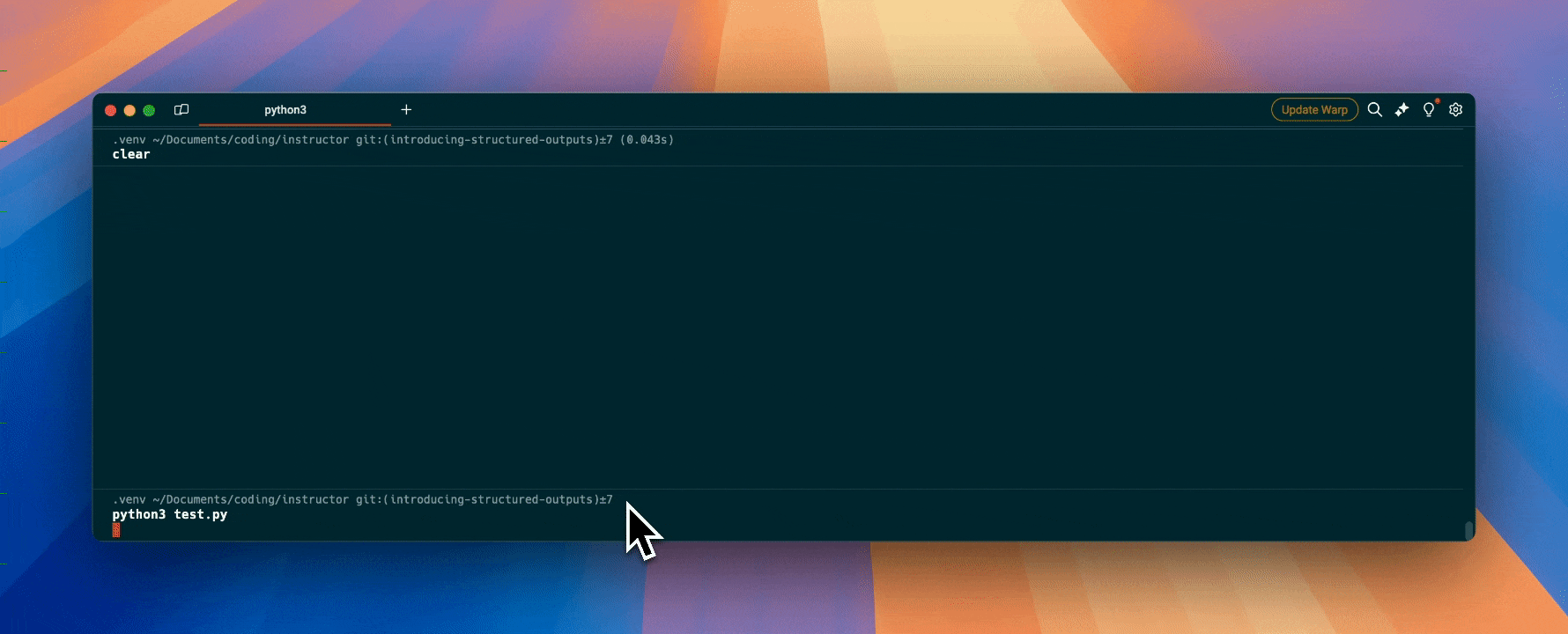Click the red terminal cursor block
This screenshot has height=634, width=1568.
click(116, 529)
